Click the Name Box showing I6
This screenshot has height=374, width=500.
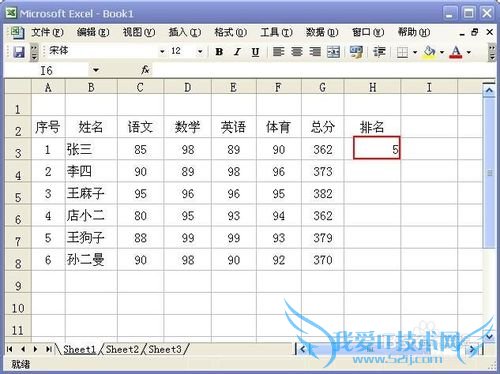47,70
